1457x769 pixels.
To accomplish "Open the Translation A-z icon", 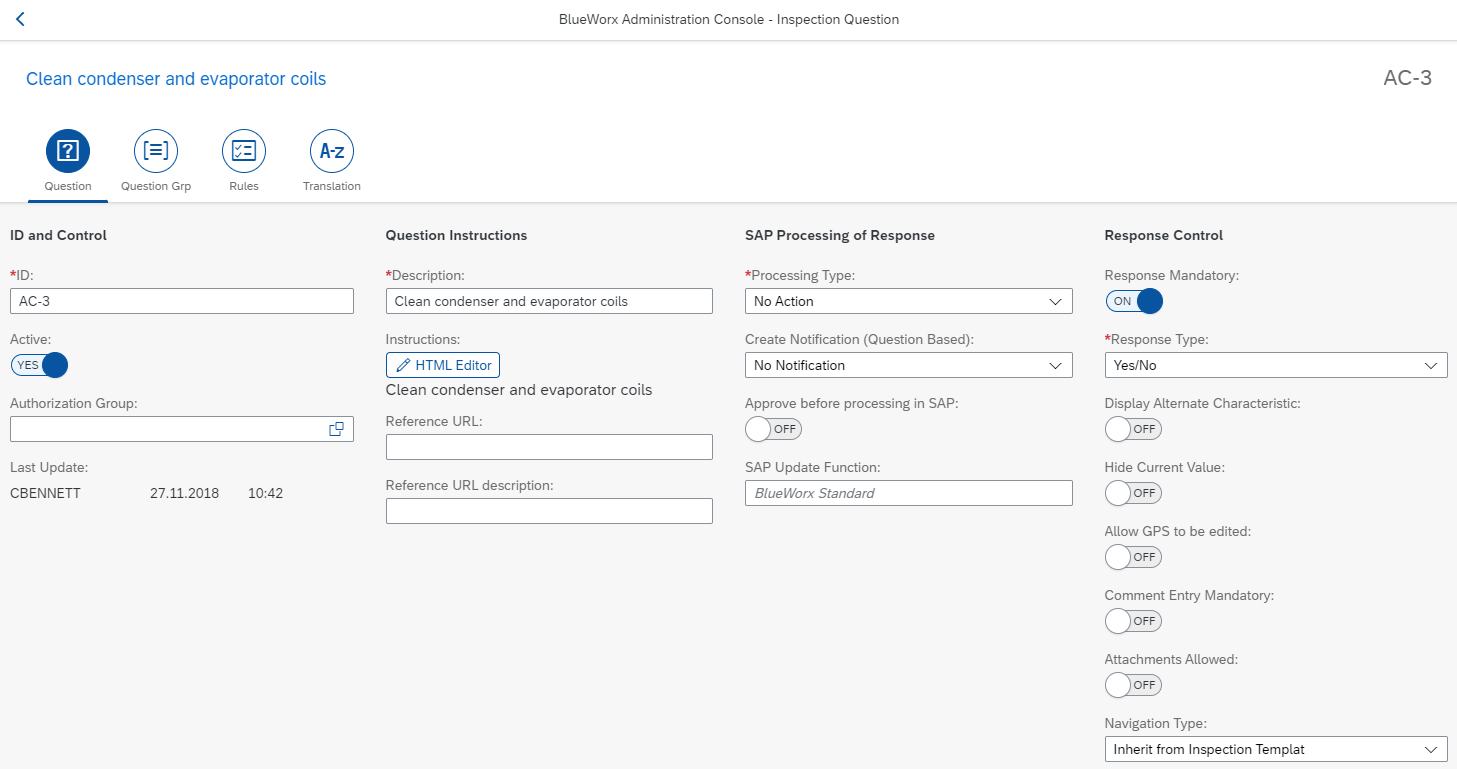I will [332, 151].
